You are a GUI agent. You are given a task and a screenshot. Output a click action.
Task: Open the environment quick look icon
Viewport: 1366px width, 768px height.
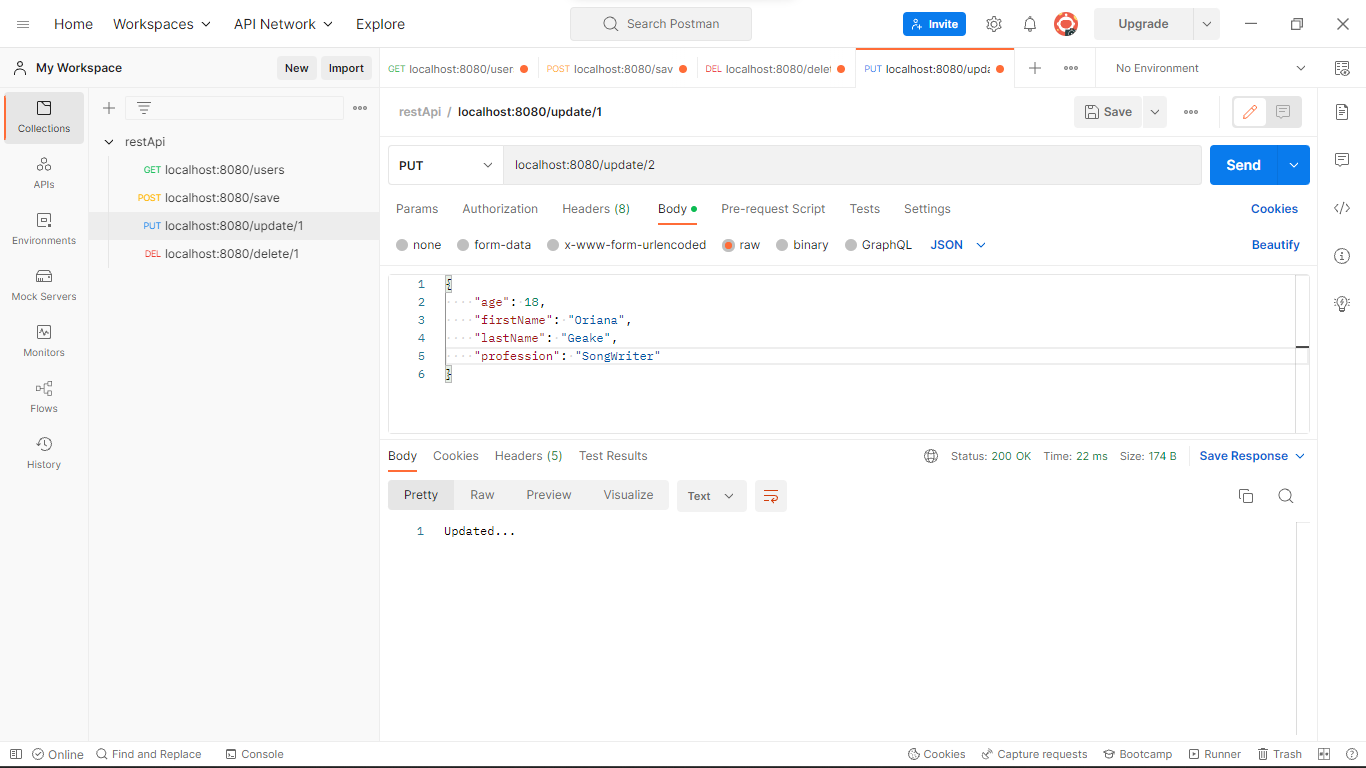(x=1342, y=68)
